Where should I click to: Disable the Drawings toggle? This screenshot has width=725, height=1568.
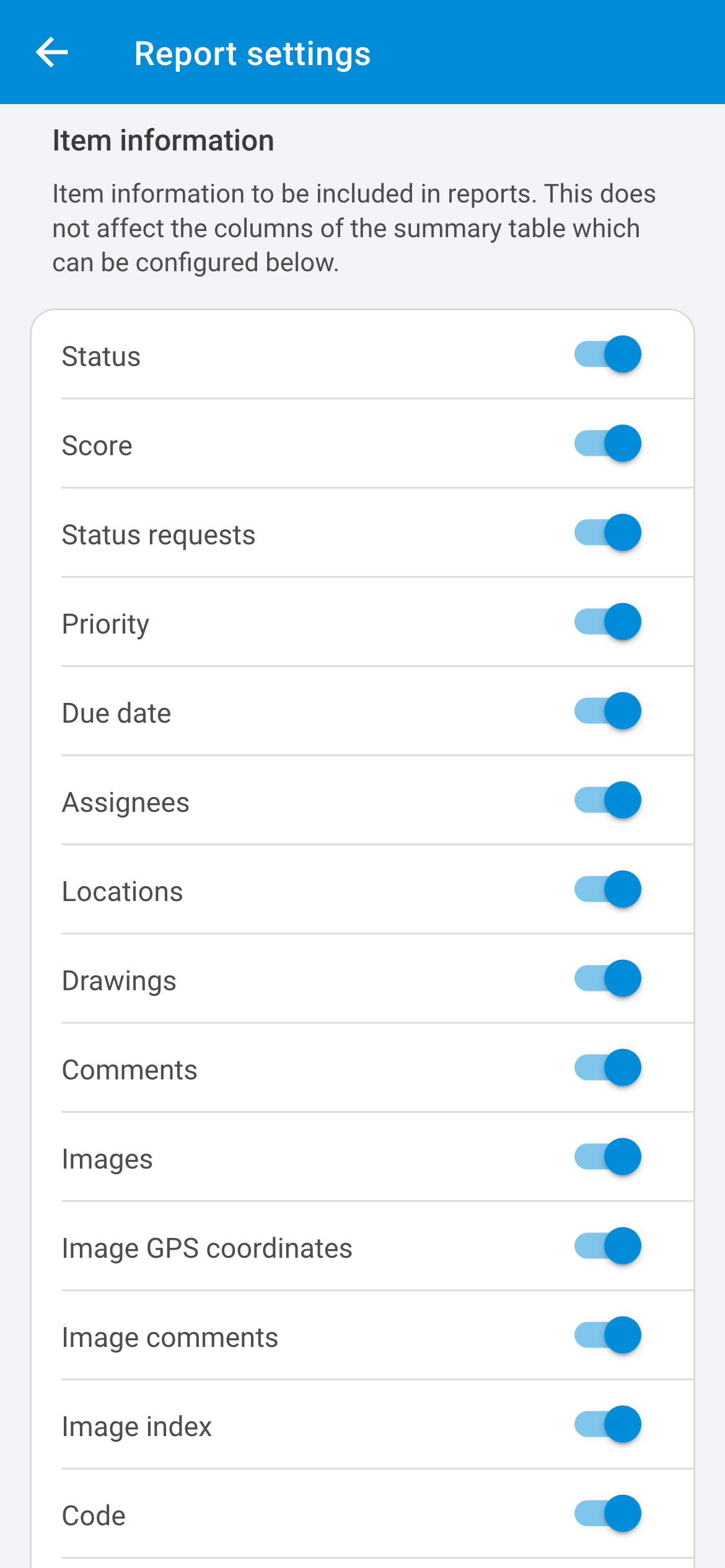(607, 979)
